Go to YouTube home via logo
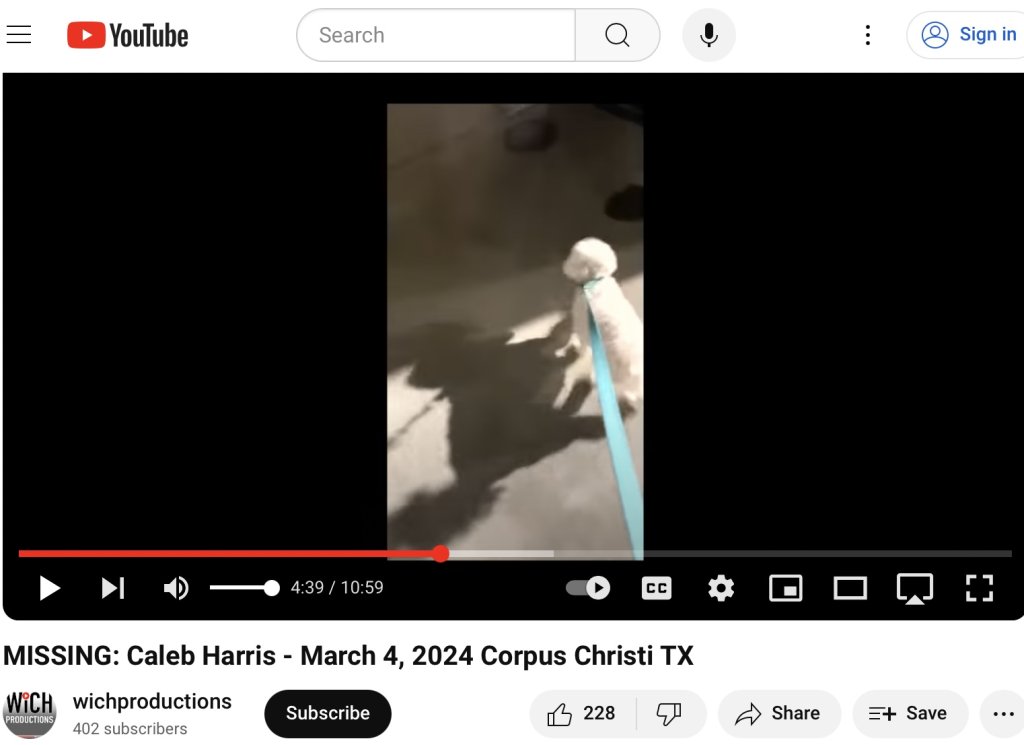The width and height of the screenshot is (1024, 745). (x=127, y=35)
